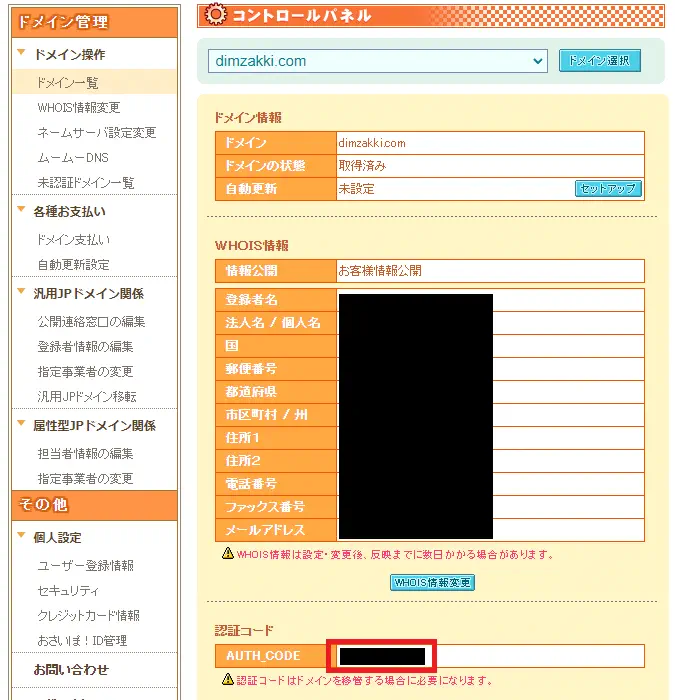
Task: Click the セットアップ auto-renewal button
Action: tap(607, 188)
